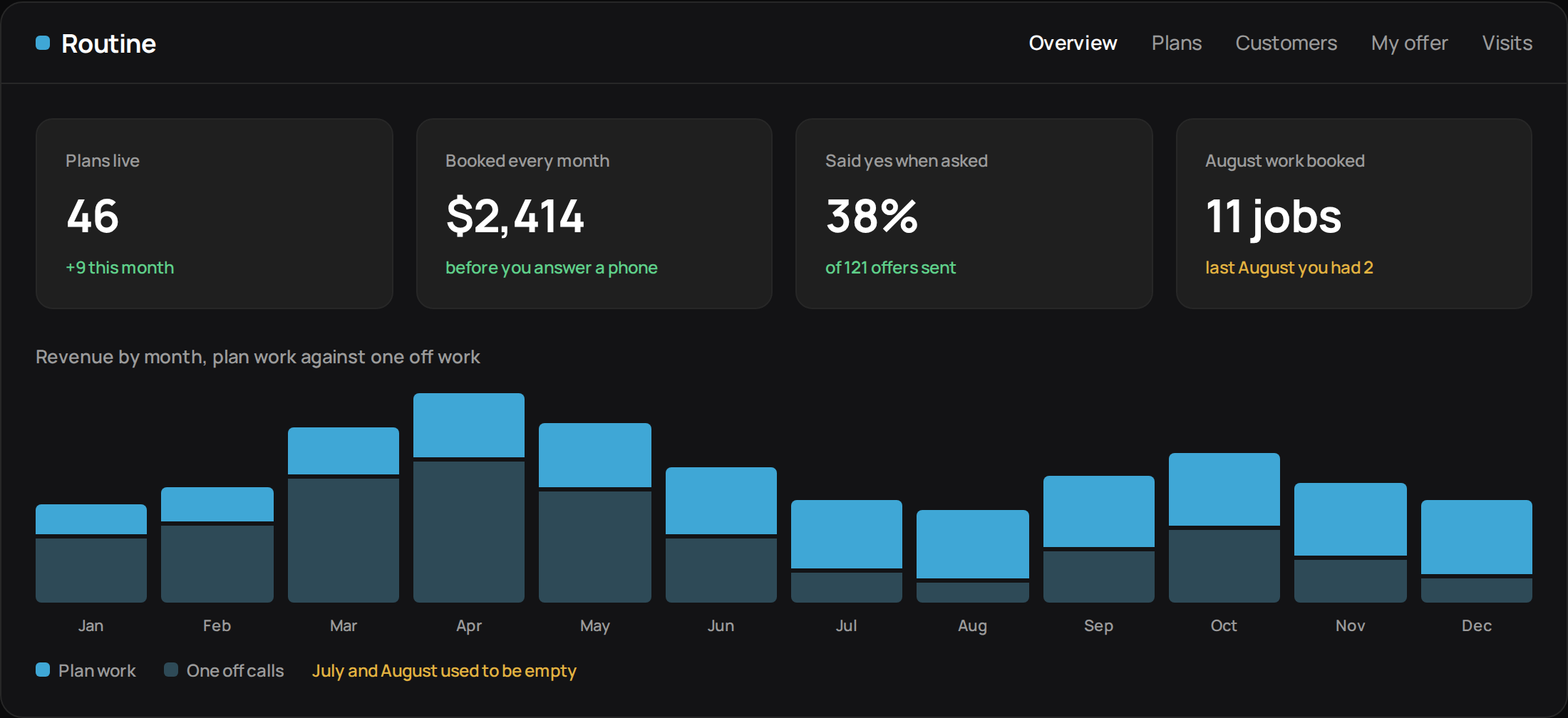
Task: Select October's plan work bar segment
Action: tap(1224, 489)
